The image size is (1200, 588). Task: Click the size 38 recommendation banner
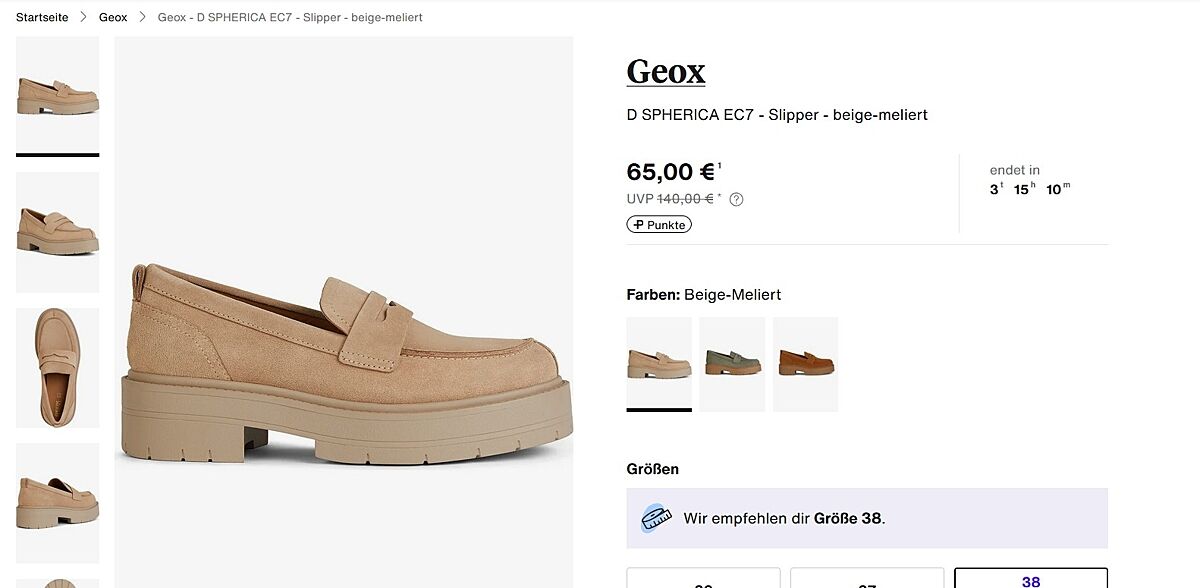pyautogui.click(x=867, y=518)
